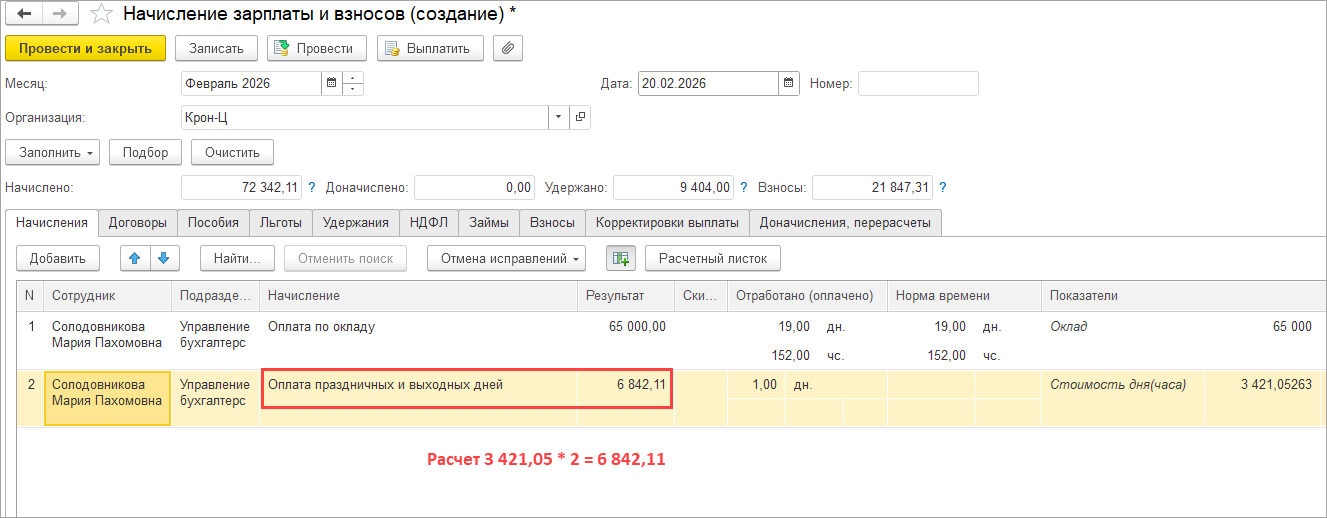Click the Доначислено total 0,00
1327x518 pixels.
474,187
